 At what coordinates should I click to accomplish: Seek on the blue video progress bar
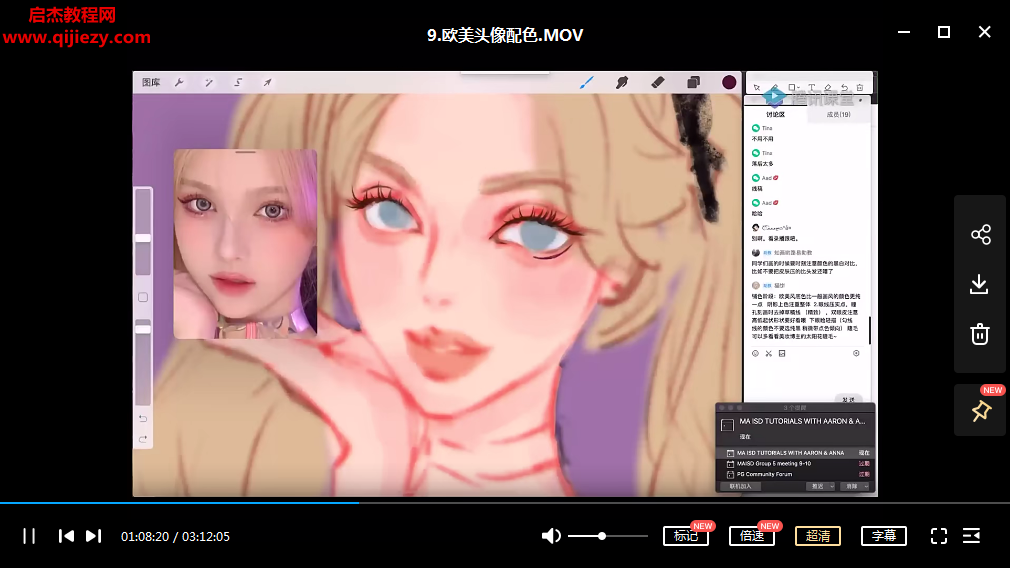pyautogui.click(x=180, y=502)
